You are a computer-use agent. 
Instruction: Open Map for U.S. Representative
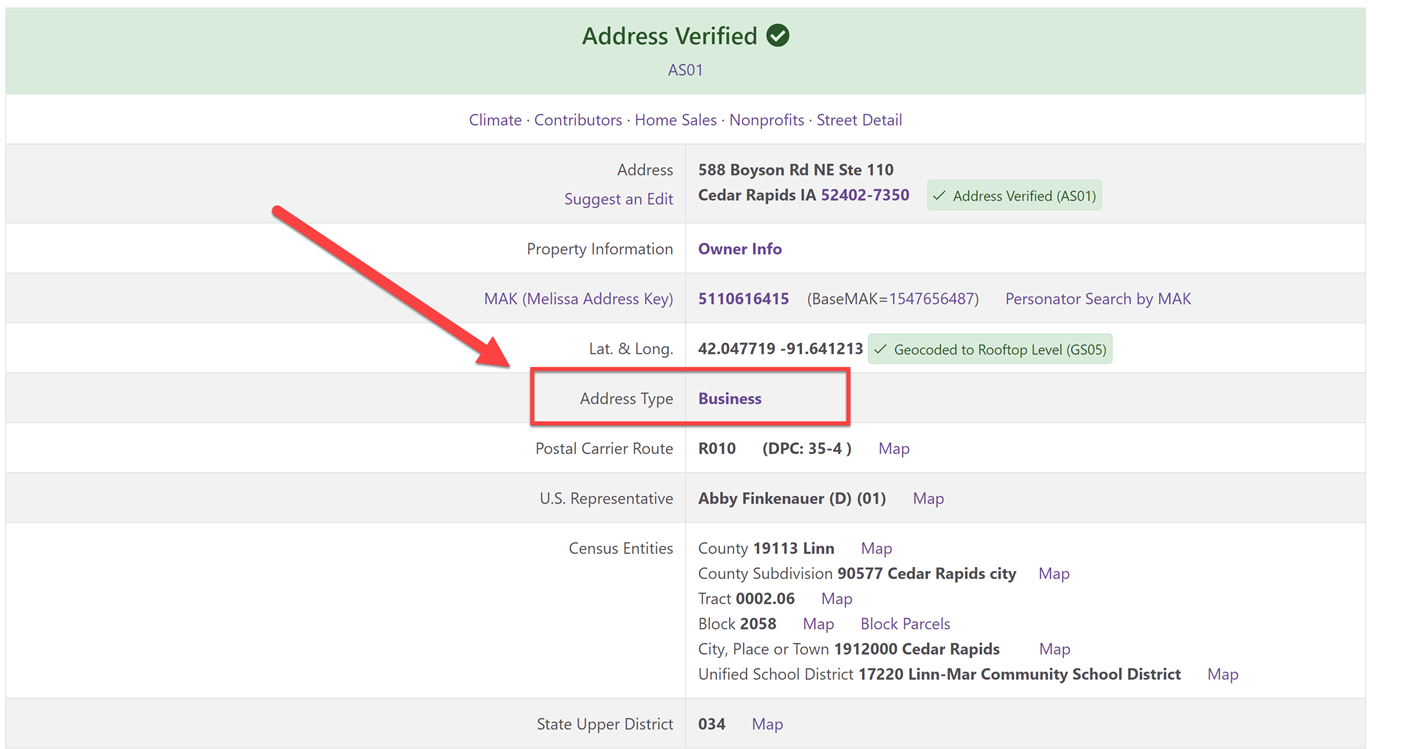tap(928, 499)
